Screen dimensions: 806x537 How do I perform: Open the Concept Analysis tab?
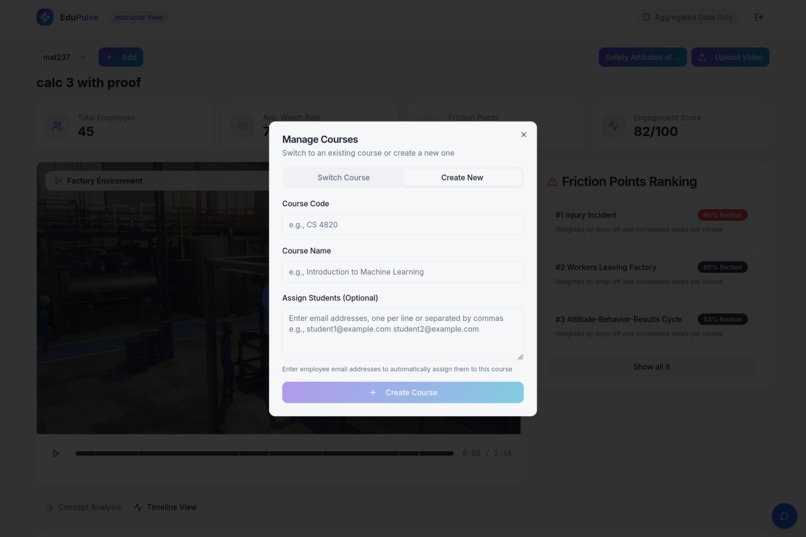pyautogui.click(x=84, y=507)
